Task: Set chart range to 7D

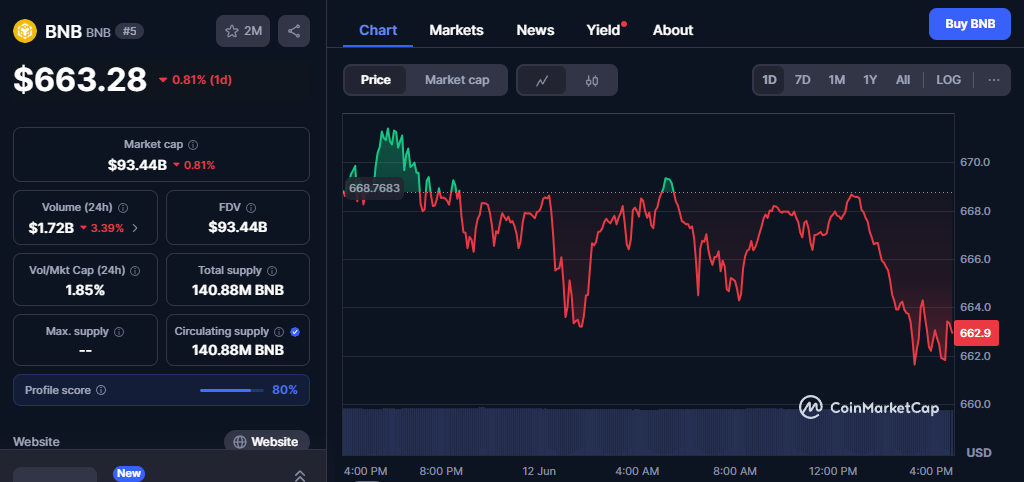Action: pos(802,80)
